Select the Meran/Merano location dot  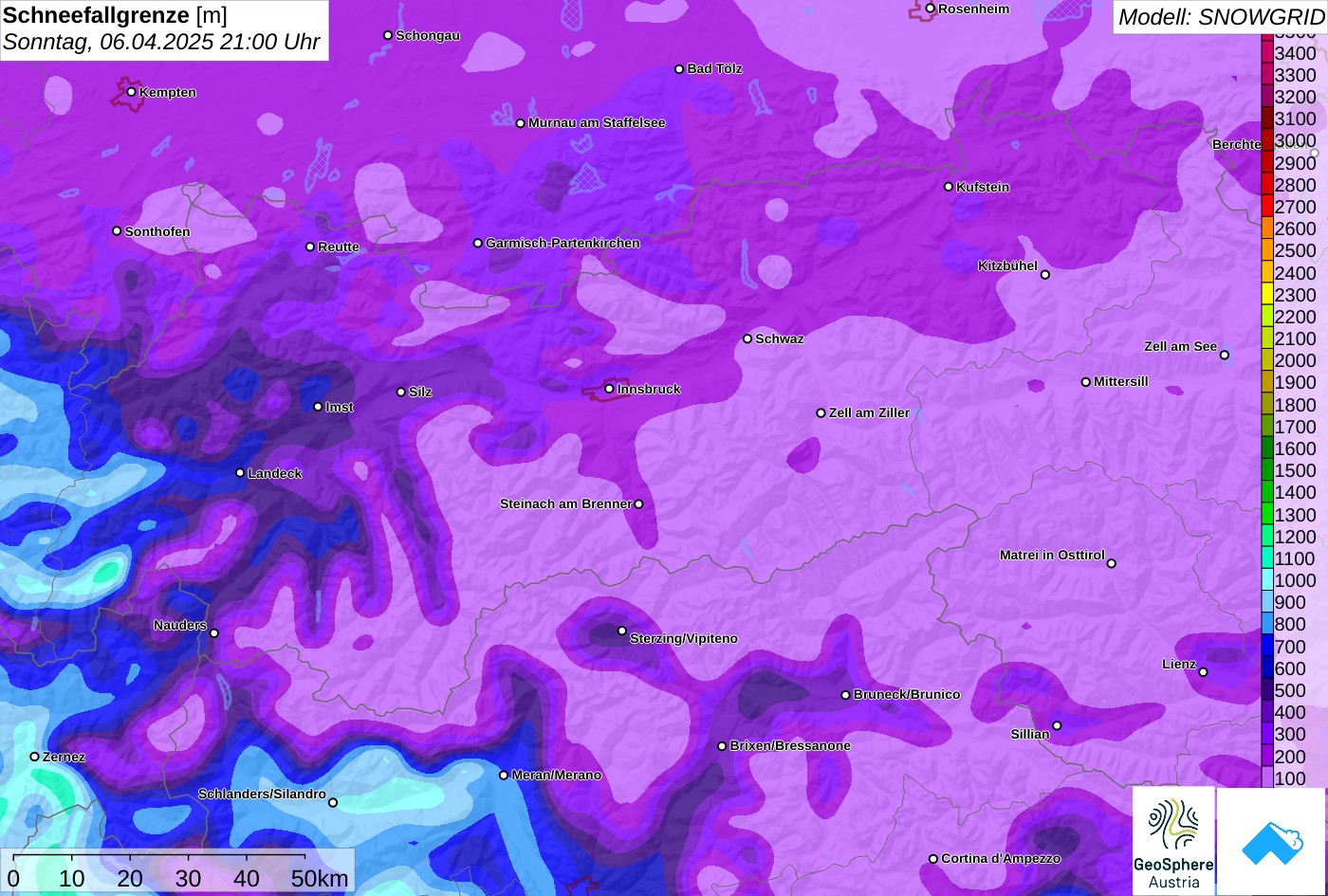pyautogui.click(x=504, y=775)
